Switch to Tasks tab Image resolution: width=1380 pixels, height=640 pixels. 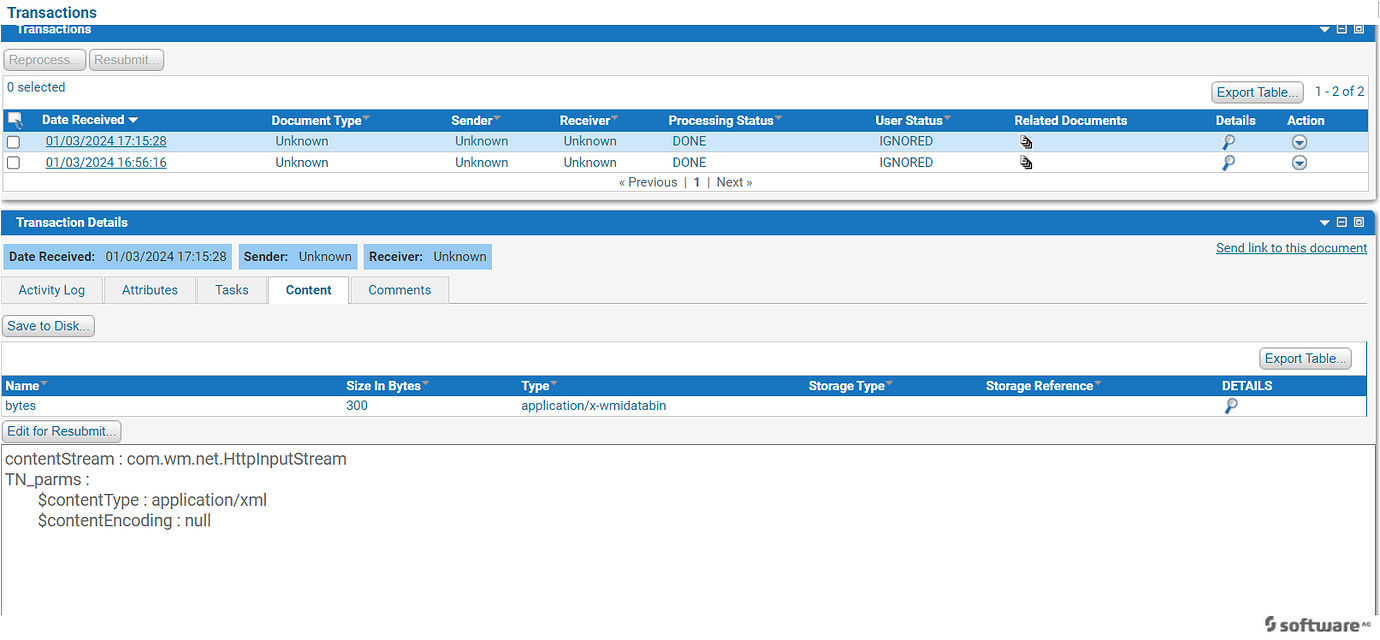(232, 290)
